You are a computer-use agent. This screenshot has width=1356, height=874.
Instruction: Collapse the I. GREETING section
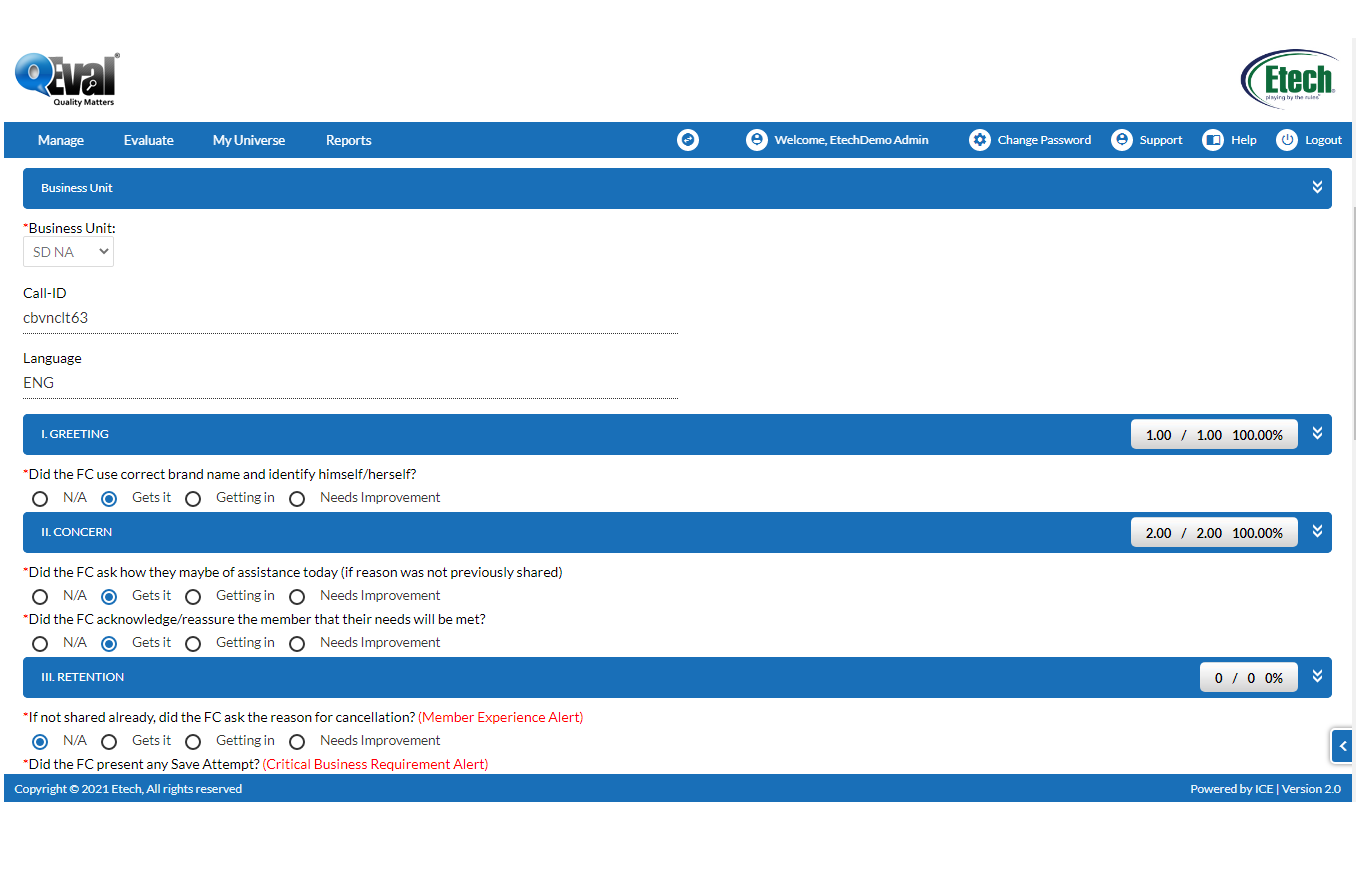[1317, 434]
